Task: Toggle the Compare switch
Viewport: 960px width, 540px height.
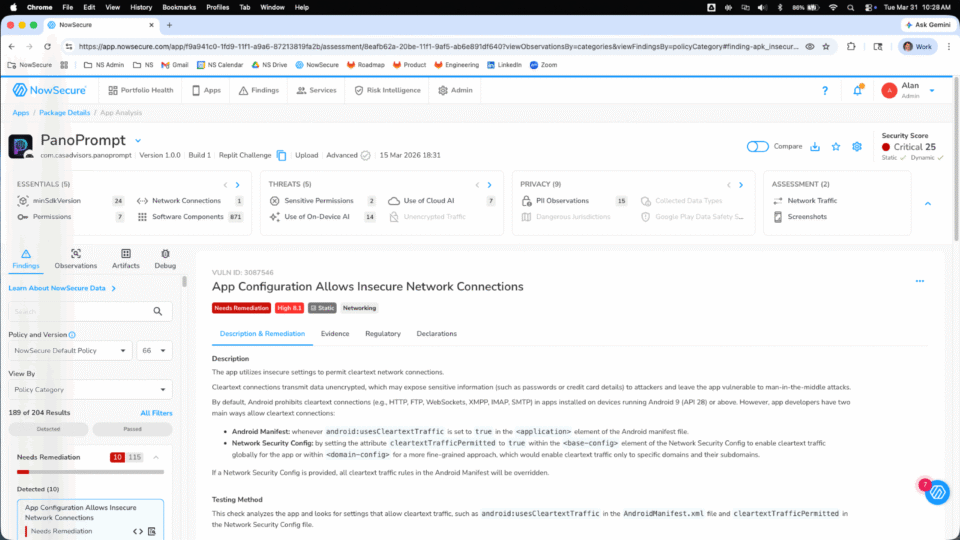Action: [757, 147]
